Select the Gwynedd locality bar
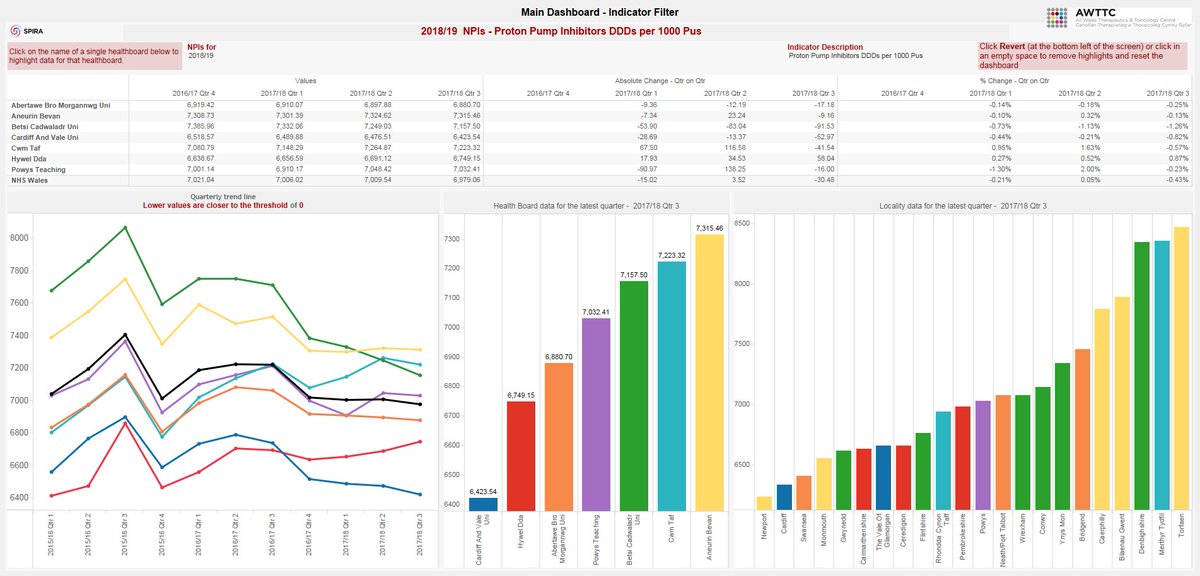The height and width of the screenshot is (576, 1200). coord(845,480)
